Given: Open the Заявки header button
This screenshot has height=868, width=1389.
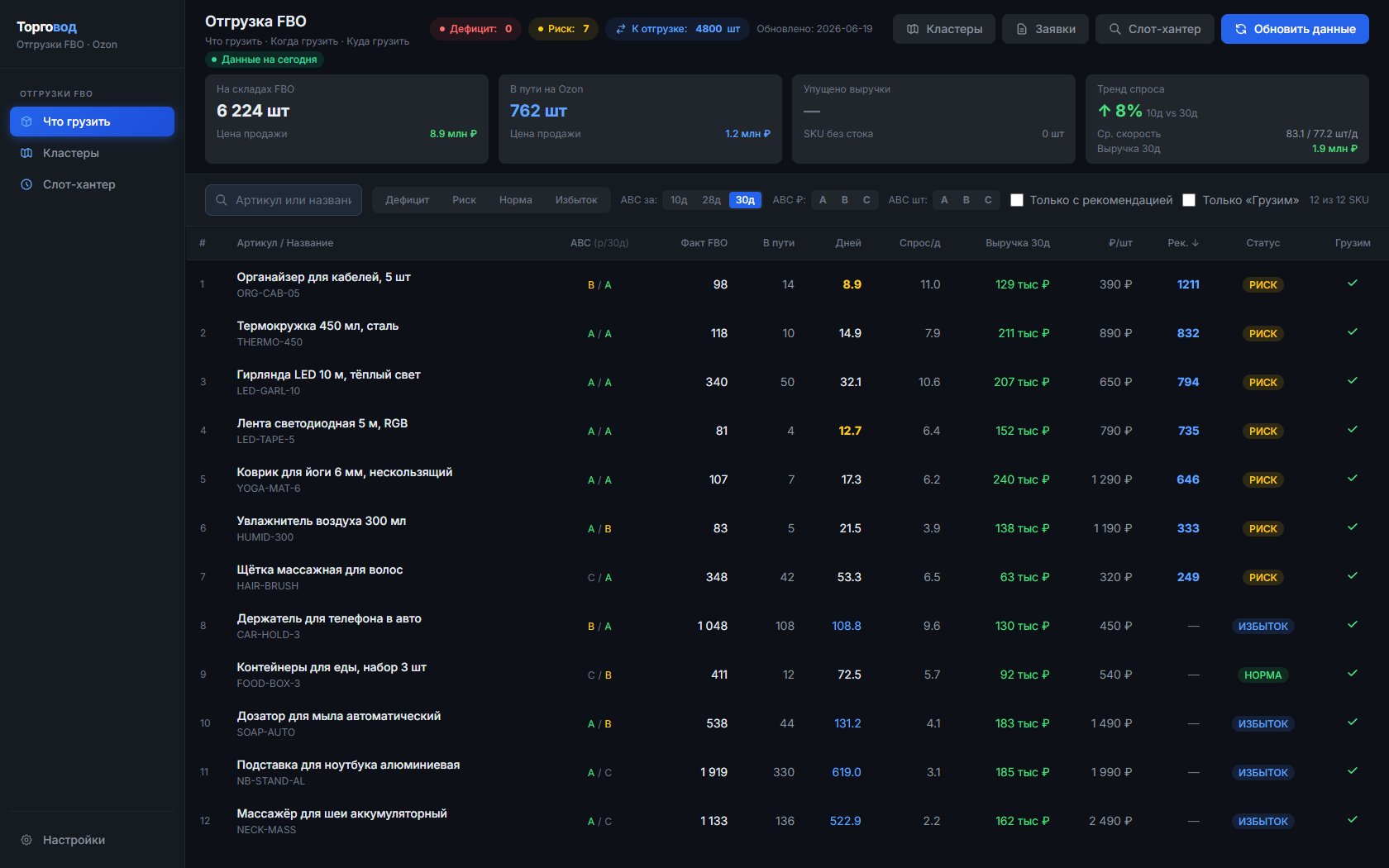Looking at the screenshot, I should coord(1045,29).
